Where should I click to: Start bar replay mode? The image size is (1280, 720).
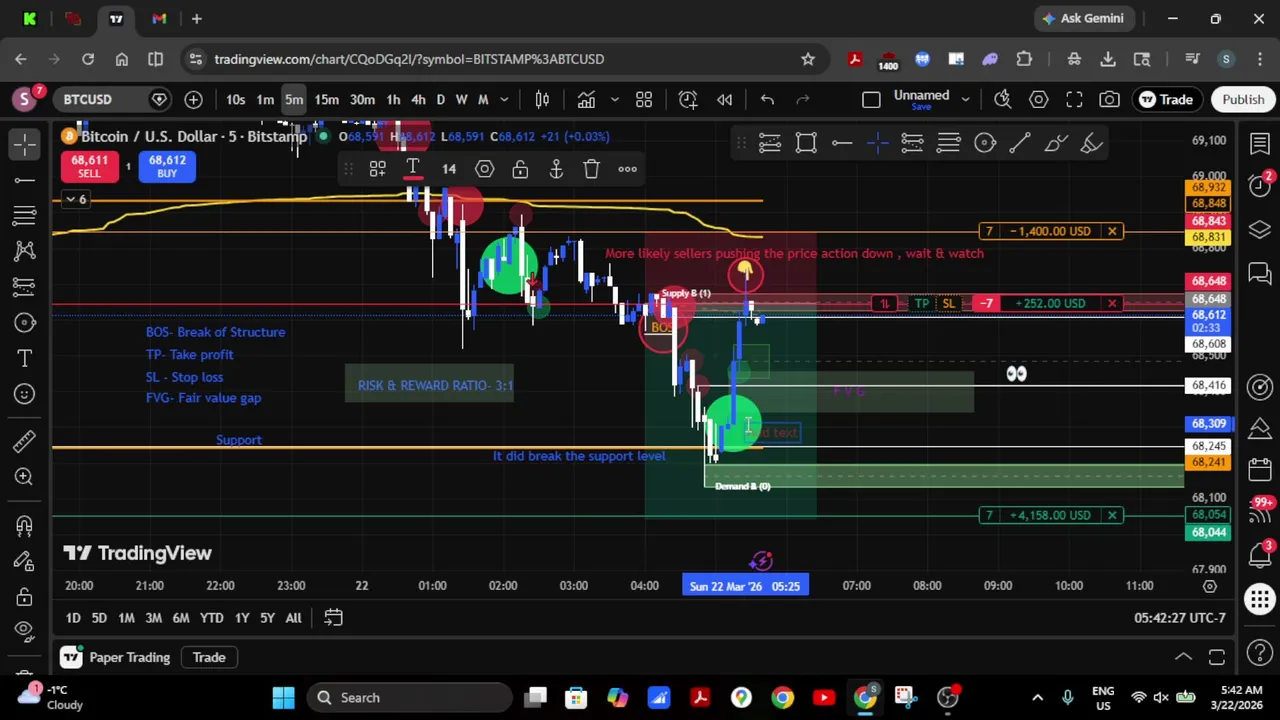click(724, 99)
